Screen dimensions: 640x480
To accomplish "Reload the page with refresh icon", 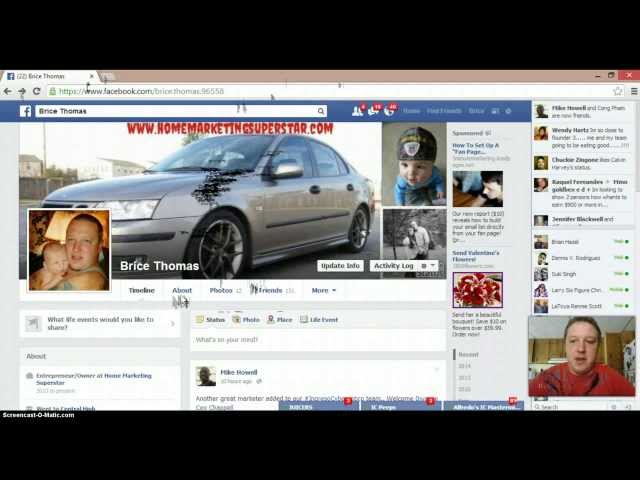I will coord(36,91).
